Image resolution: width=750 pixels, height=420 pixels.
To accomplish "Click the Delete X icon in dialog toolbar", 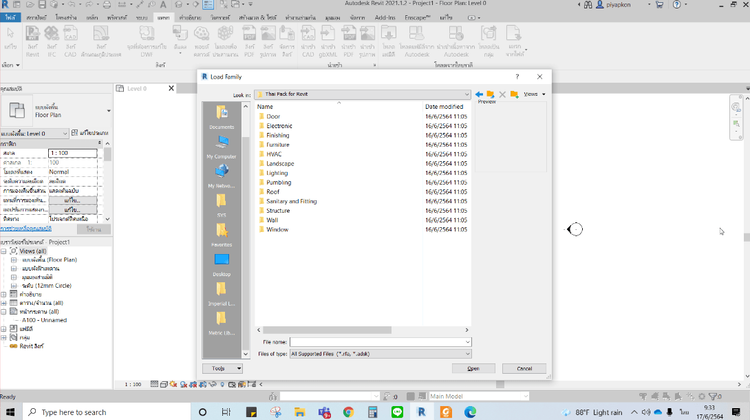I will click(502, 94).
